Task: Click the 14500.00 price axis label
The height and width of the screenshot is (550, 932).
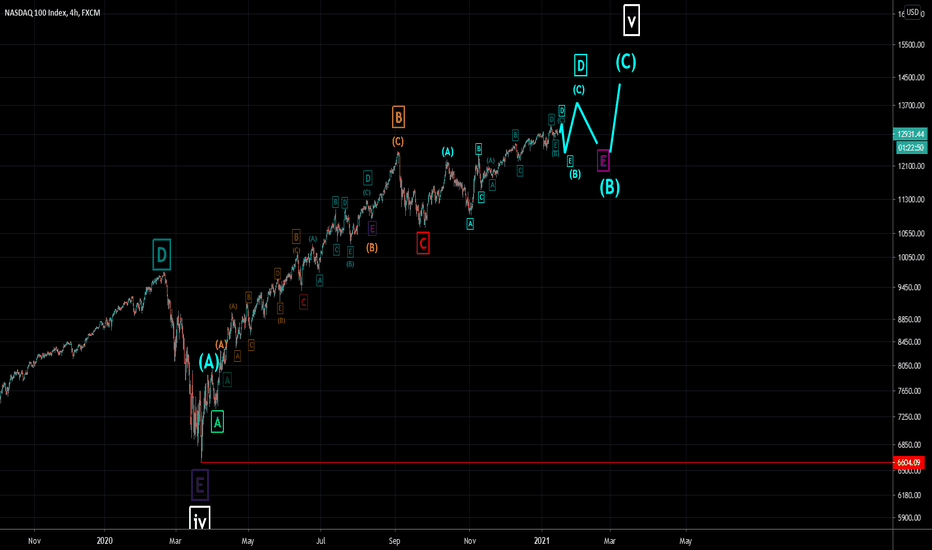Action: click(912, 77)
